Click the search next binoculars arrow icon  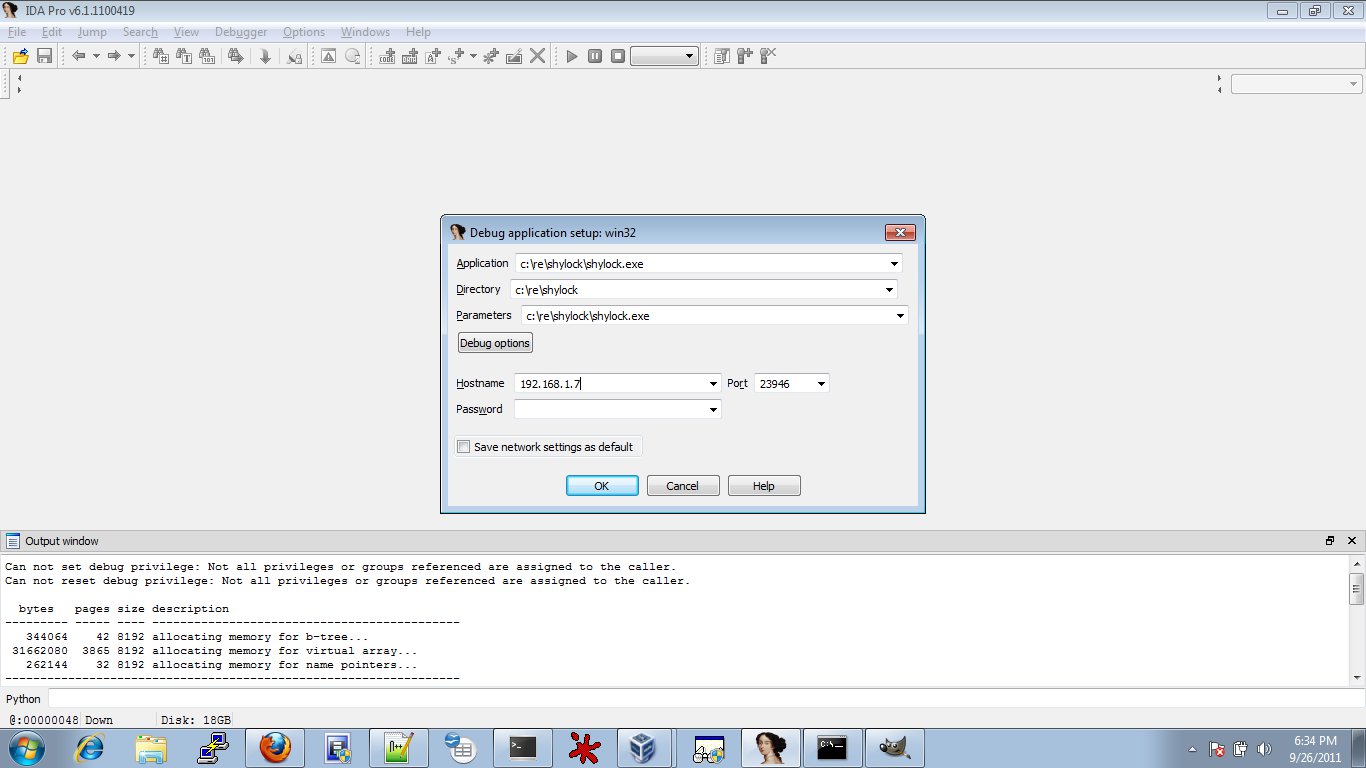coord(236,56)
